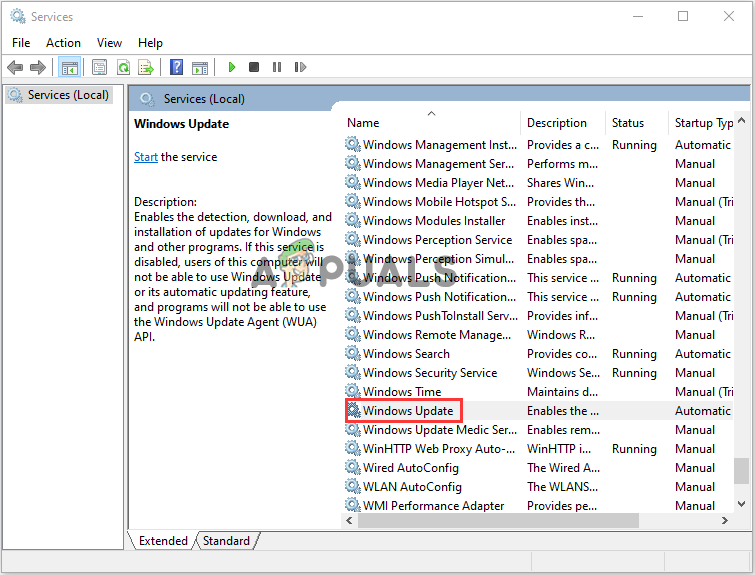Sort by the Name column header
755x575 pixels.
(431, 123)
